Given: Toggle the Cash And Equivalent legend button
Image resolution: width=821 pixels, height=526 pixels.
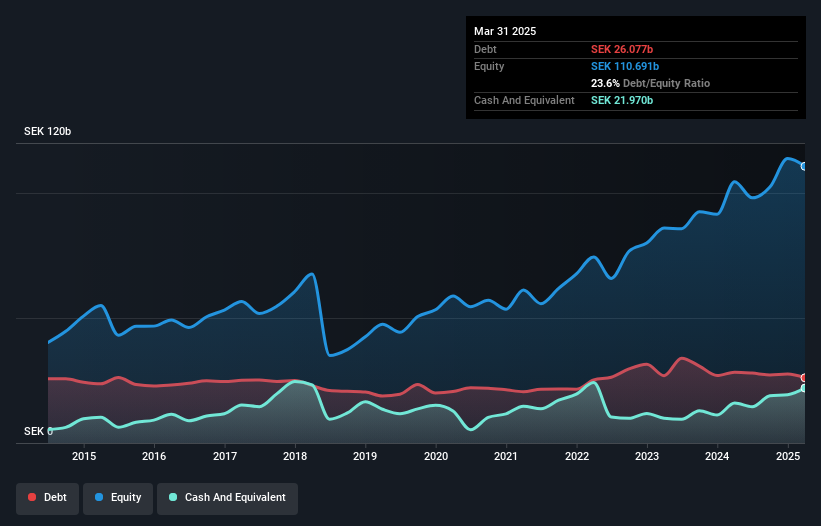Looking at the screenshot, I should 227,498.
